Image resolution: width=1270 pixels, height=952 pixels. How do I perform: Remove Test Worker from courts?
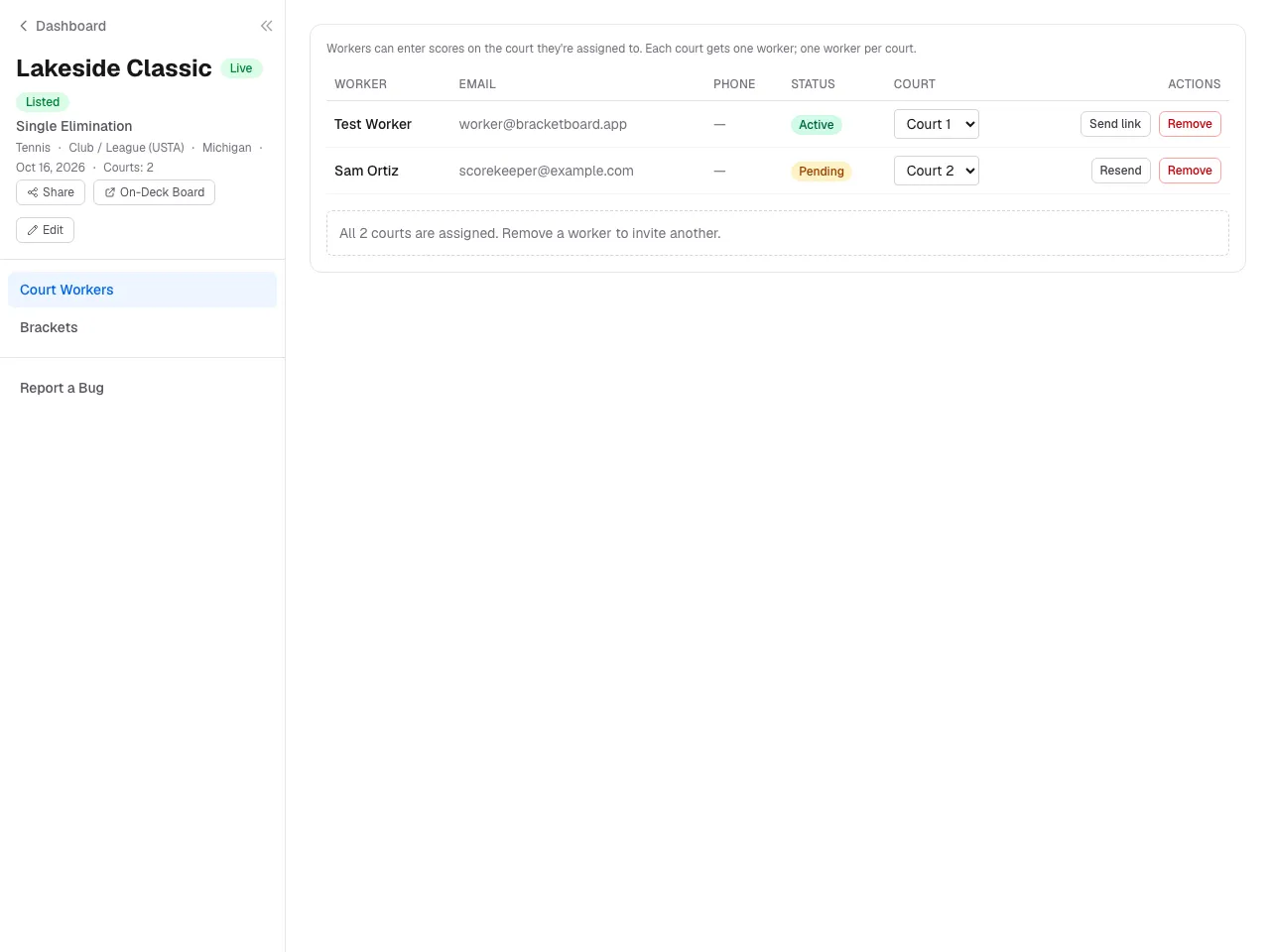point(1190,124)
